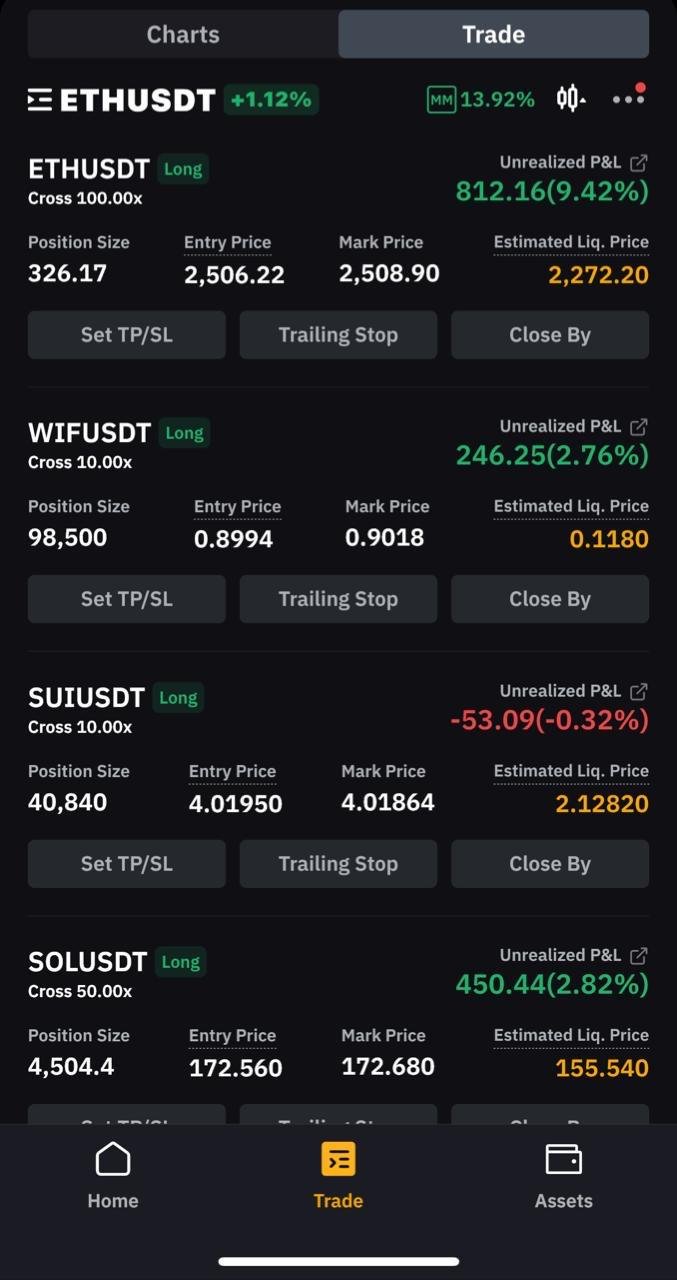Tap the candlestick chart settings icon
Viewport: 677px width, 1280px height.
click(x=570, y=99)
